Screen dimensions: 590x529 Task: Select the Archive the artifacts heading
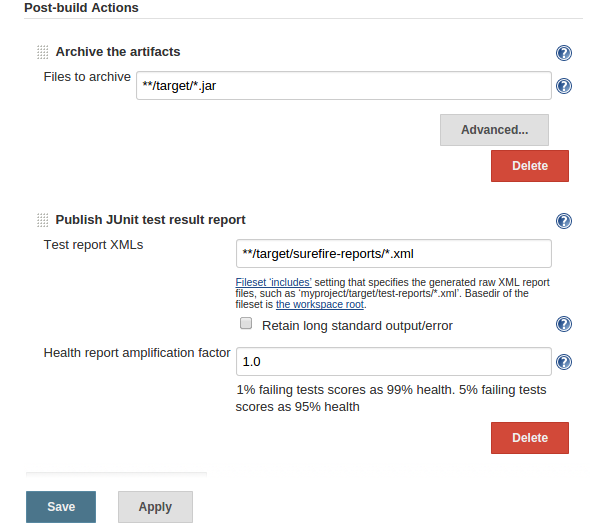coord(118,52)
